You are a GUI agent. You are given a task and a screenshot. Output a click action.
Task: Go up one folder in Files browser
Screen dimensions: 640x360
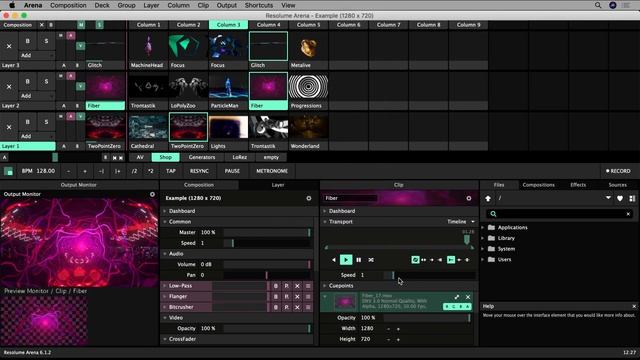click(488, 198)
